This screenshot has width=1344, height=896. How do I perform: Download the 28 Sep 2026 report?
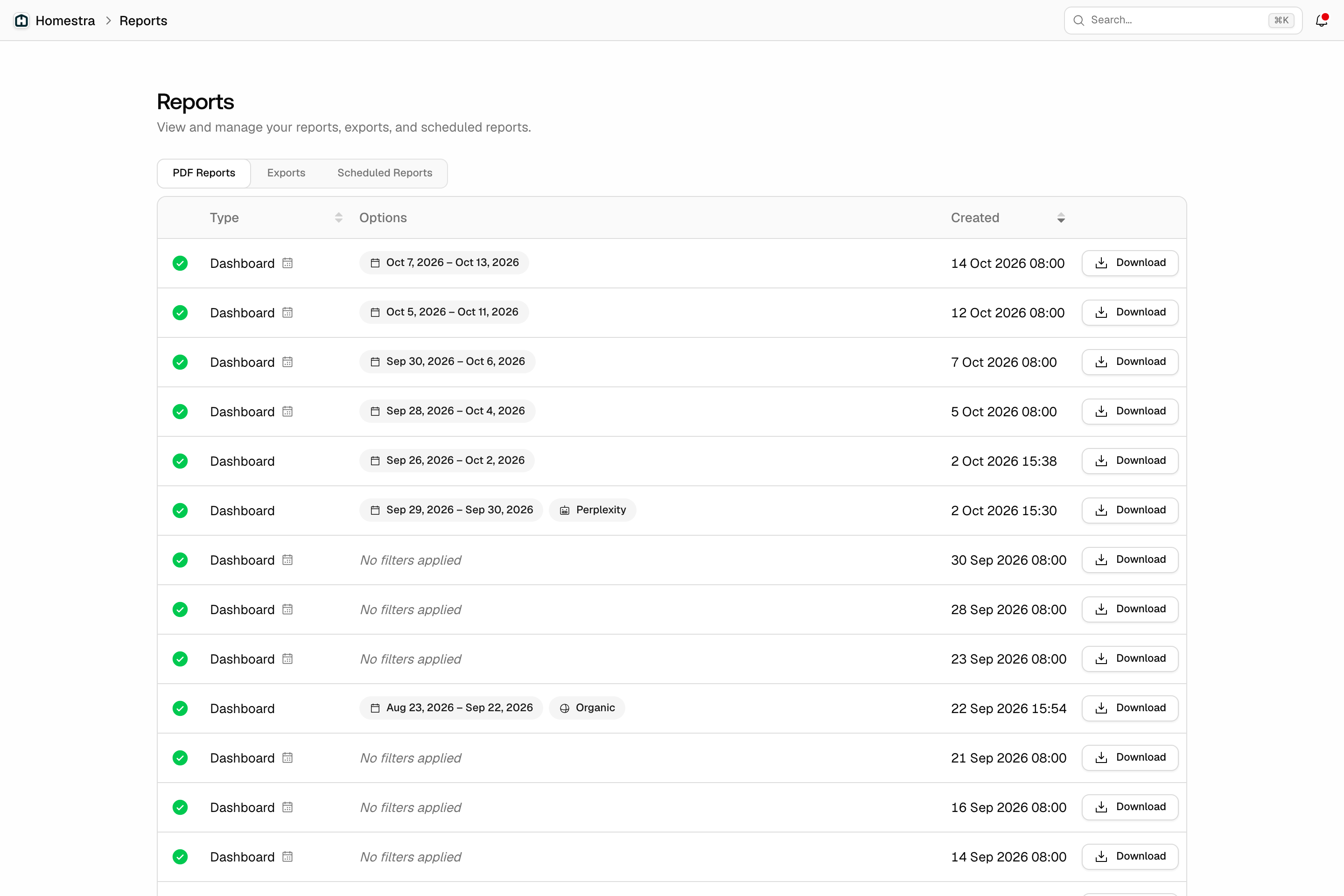click(x=1130, y=609)
